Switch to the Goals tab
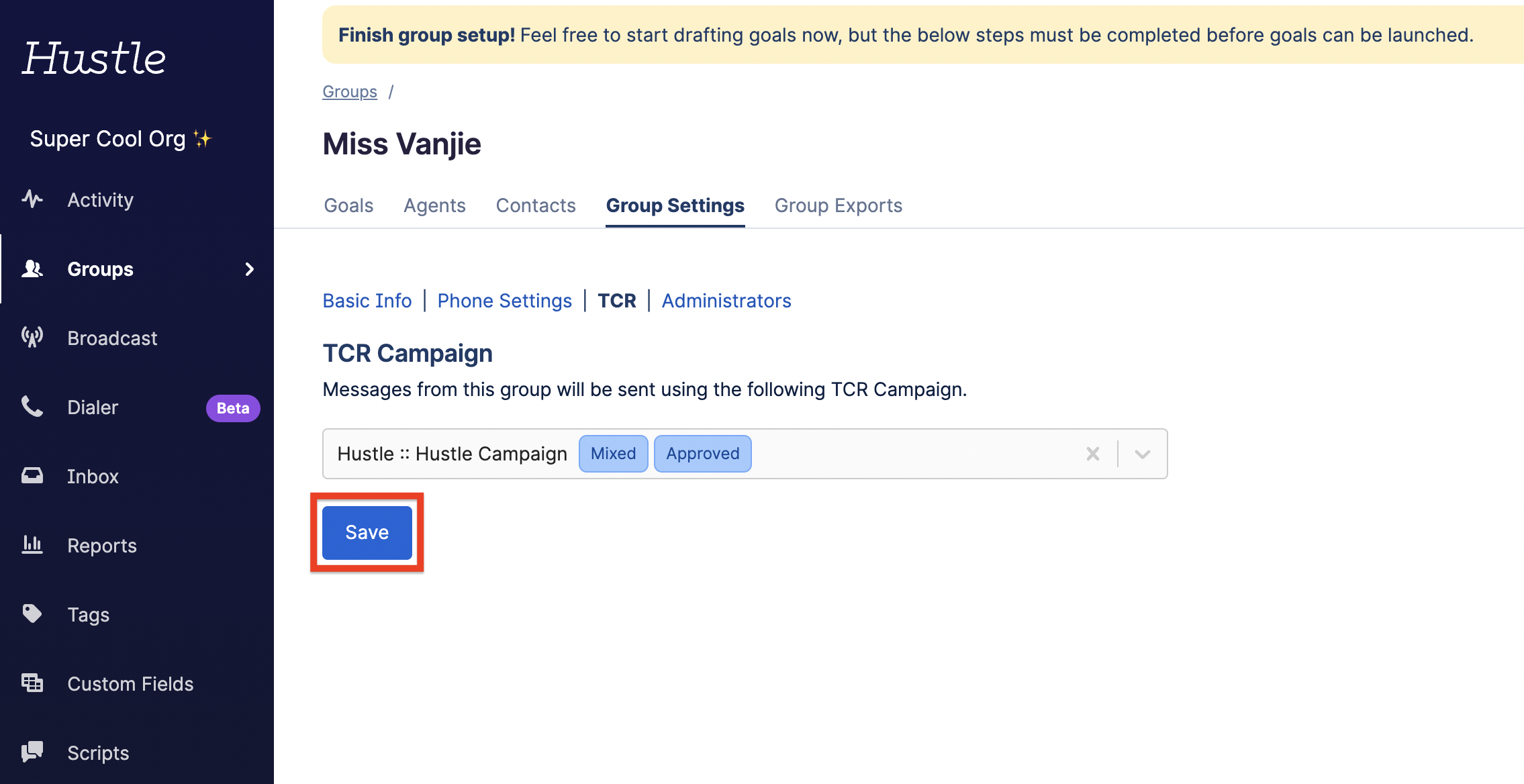The image size is (1524, 784). pos(348,205)
